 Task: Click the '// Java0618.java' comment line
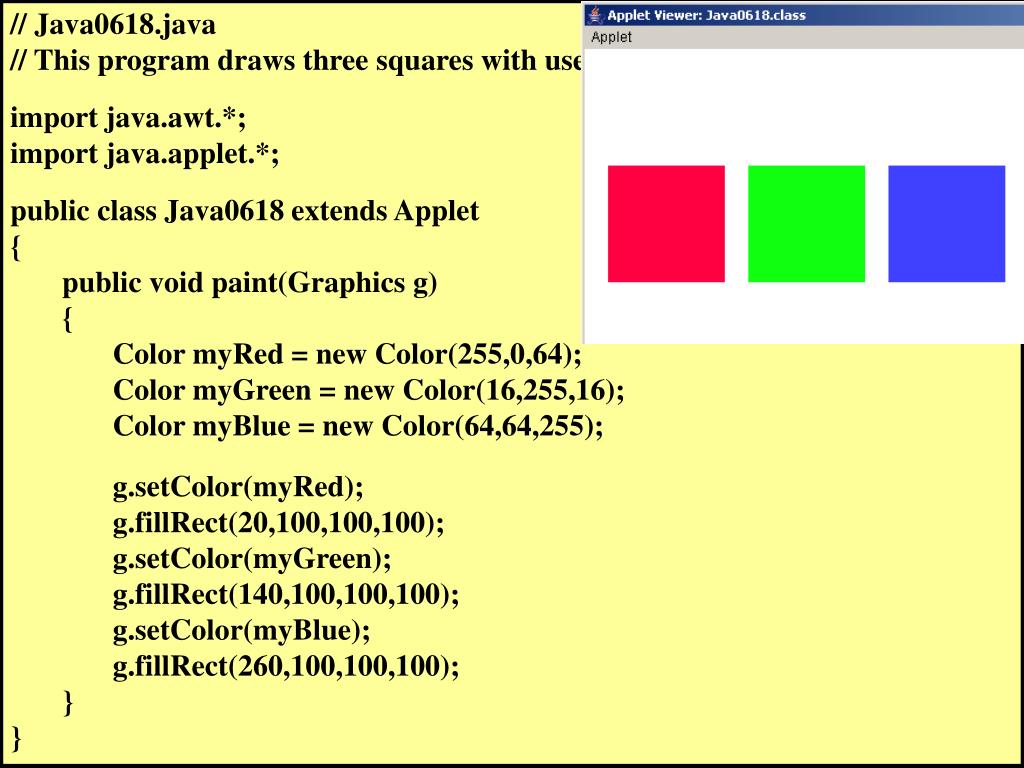[x=113, y=25]
